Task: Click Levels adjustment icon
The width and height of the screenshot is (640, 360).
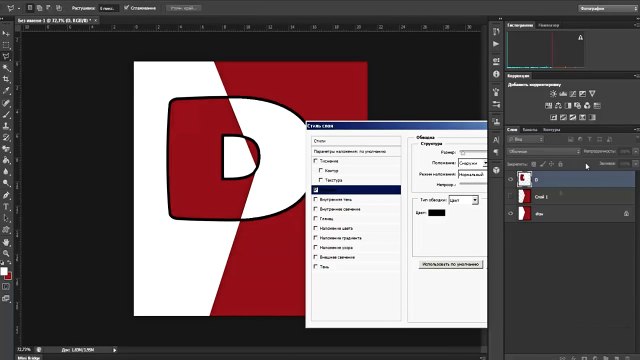Action: [563, 94]
